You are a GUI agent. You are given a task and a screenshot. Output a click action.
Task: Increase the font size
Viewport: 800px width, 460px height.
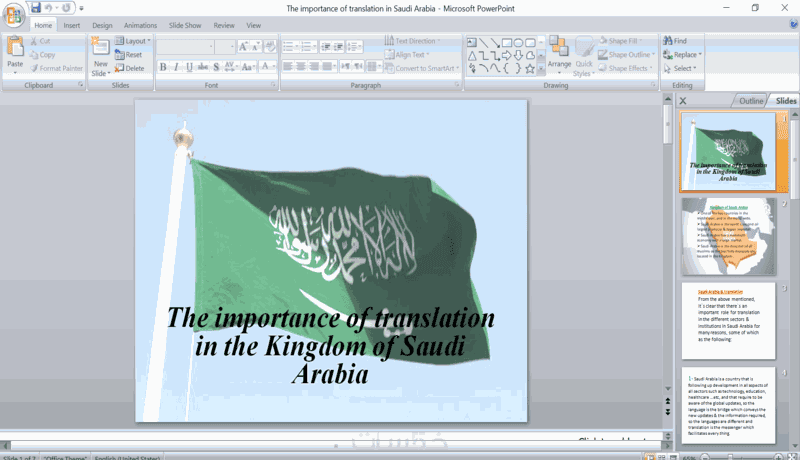click(x=243, y=47)
